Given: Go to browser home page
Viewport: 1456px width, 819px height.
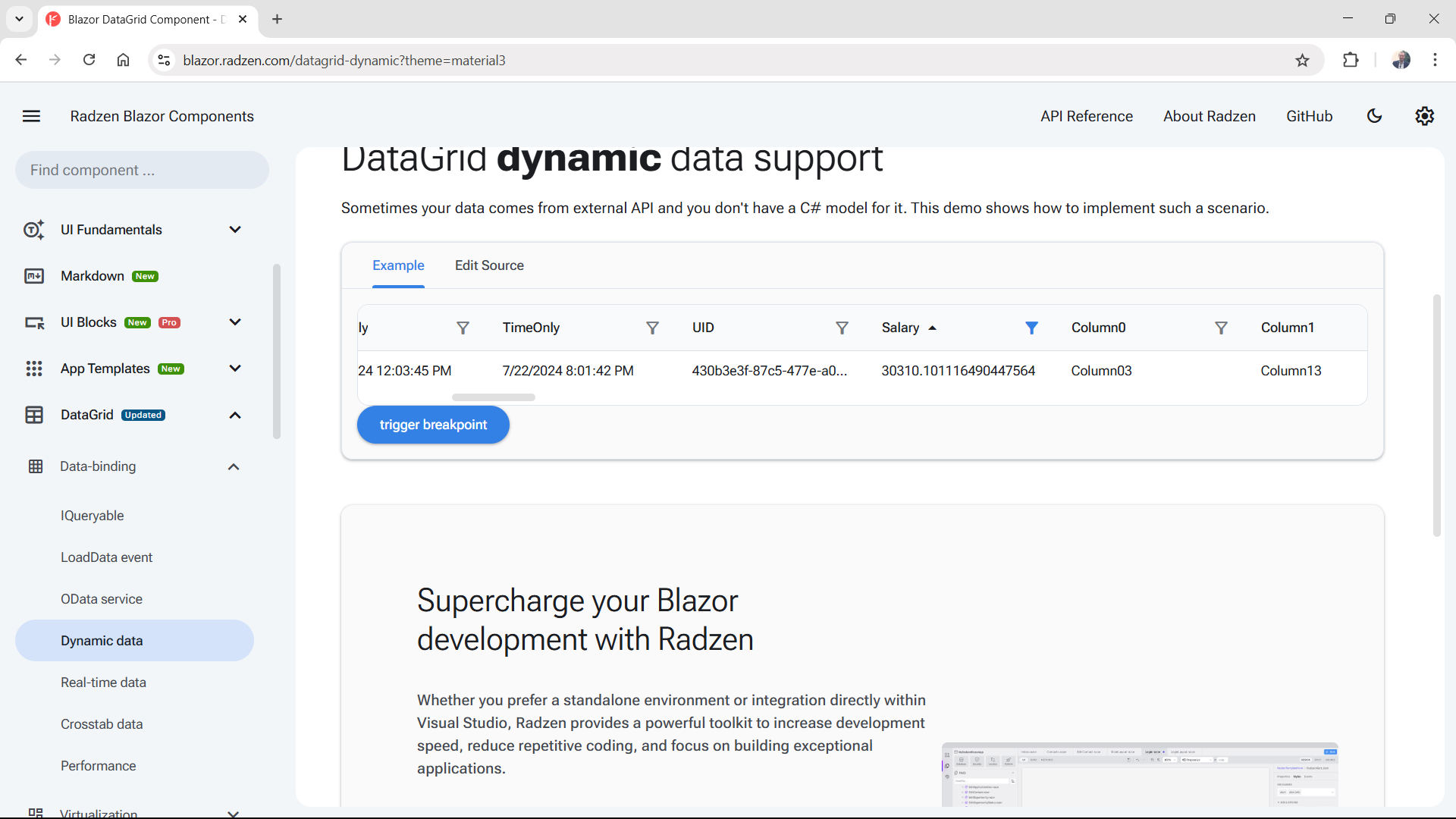Looking at the screenshot, I should (123, 60).
